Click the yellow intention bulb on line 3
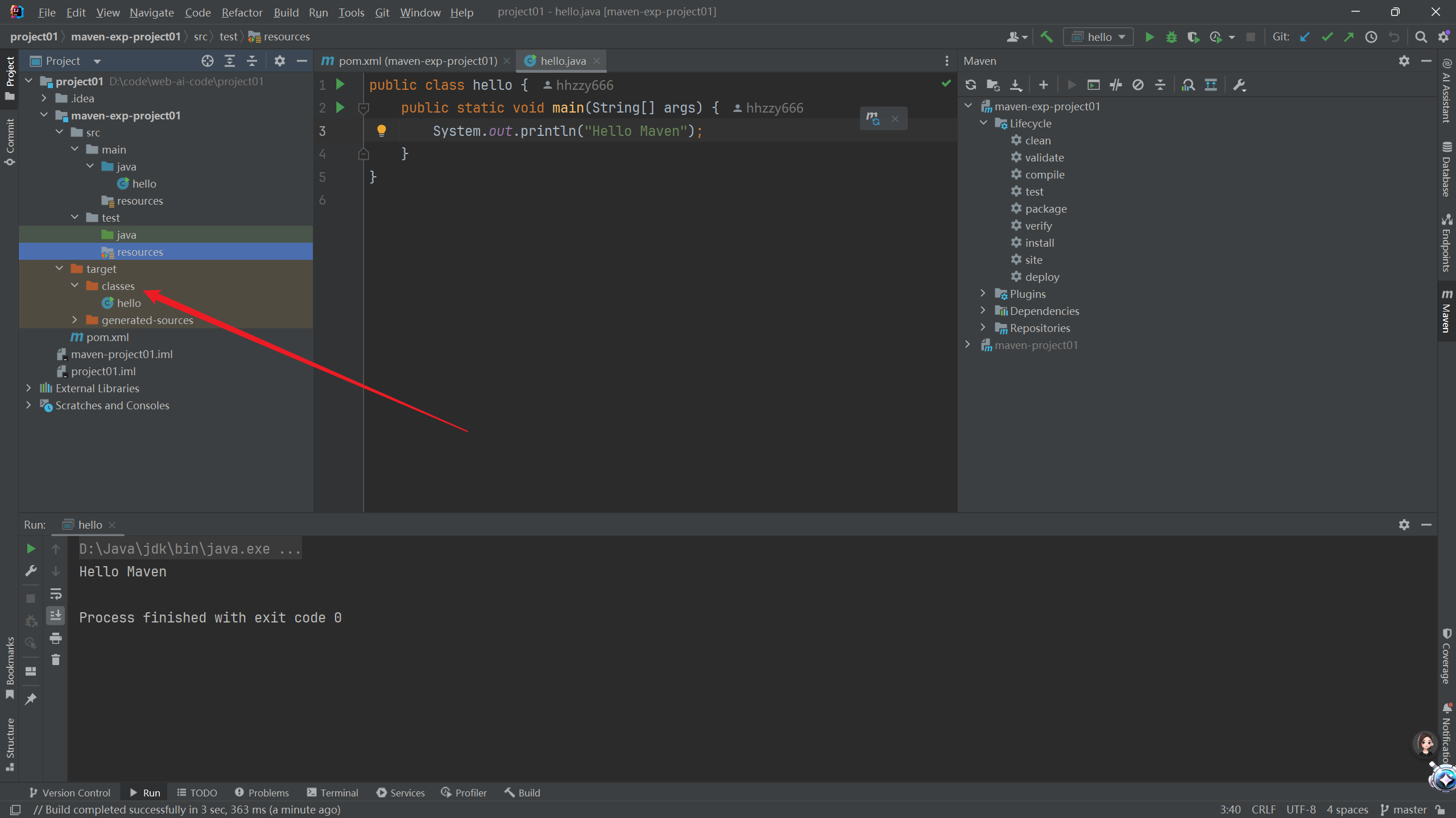Image resolution: width=1456 pixels, height=818 pixels. pyautogui.click(x=382, y=131)
